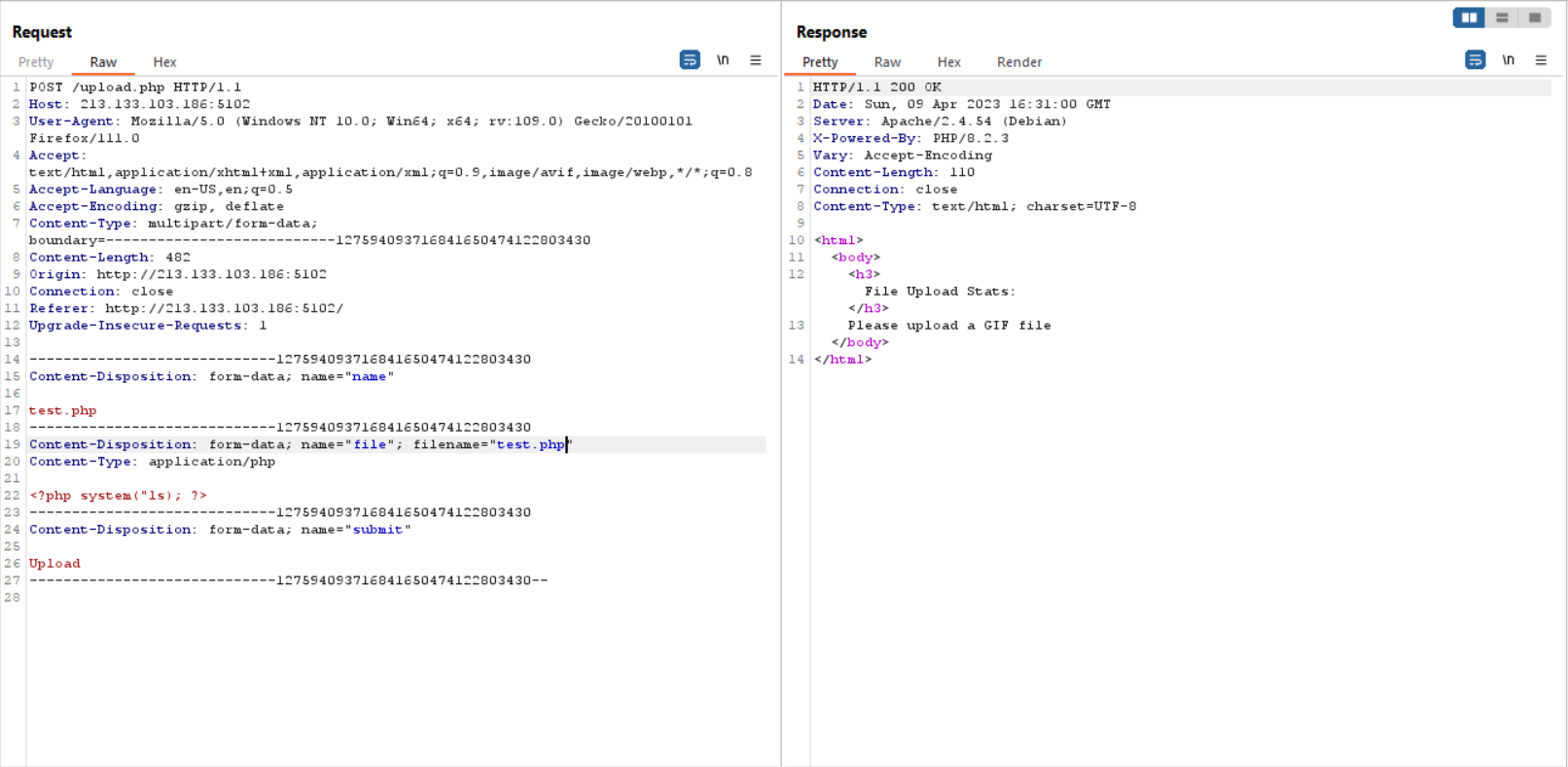Open the Request Raw tab
This screenshot has height=767, width=1568.
click(x=103, y=62)
